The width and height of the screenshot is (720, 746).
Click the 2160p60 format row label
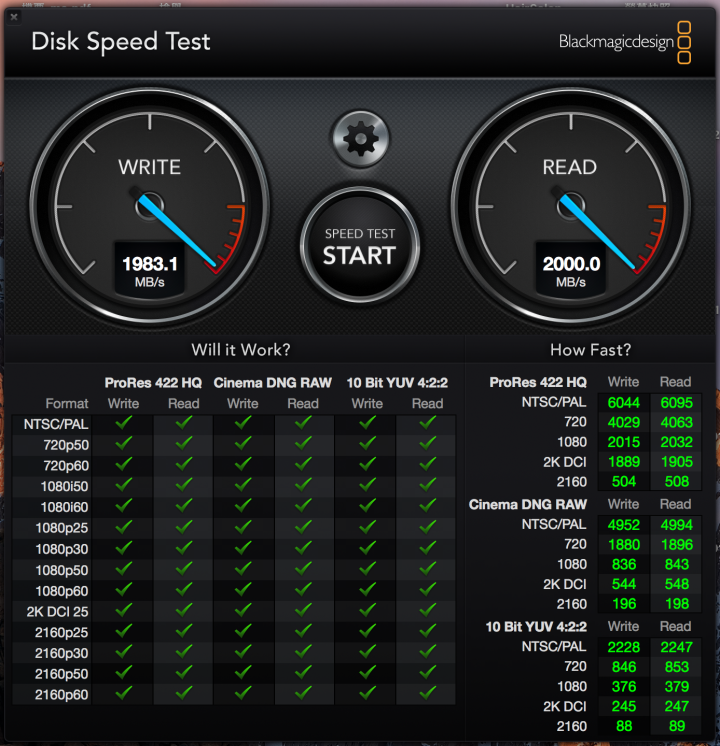(62, 695)
